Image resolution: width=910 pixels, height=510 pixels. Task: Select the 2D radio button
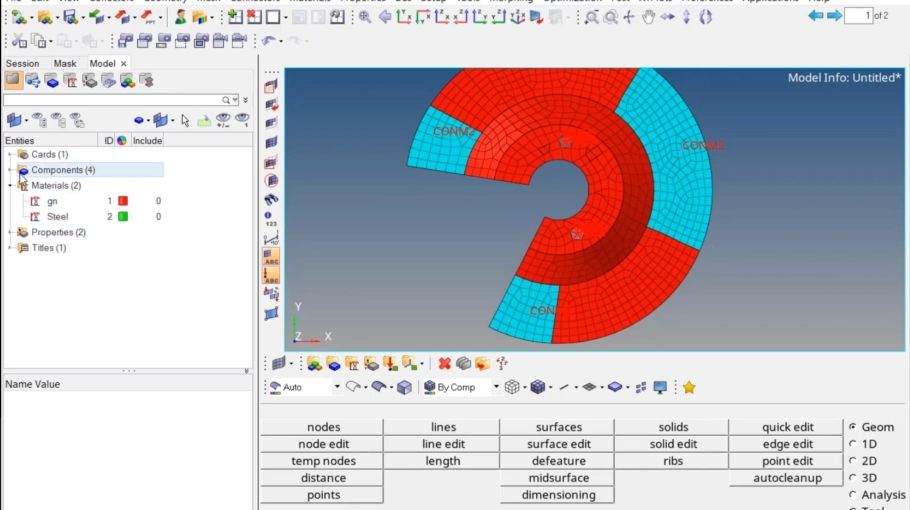853,461
